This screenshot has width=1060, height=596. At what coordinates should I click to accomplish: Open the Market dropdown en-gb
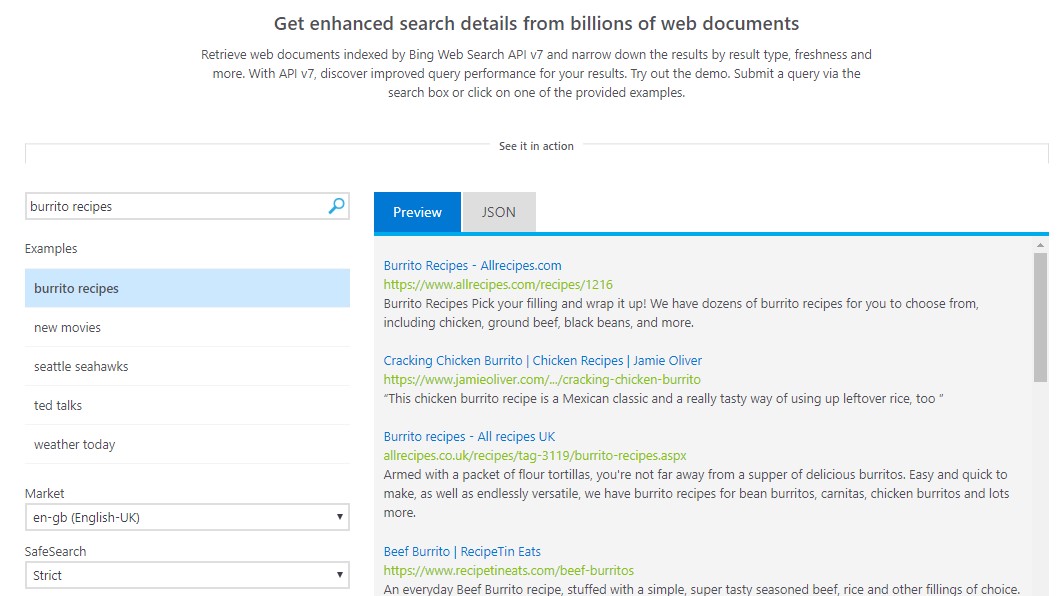tap(187, 518)
